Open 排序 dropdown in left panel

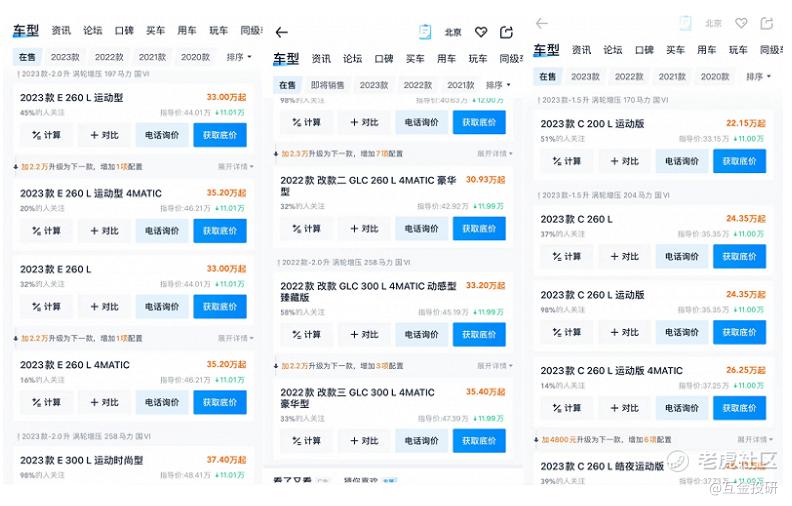tap(239, 57)
